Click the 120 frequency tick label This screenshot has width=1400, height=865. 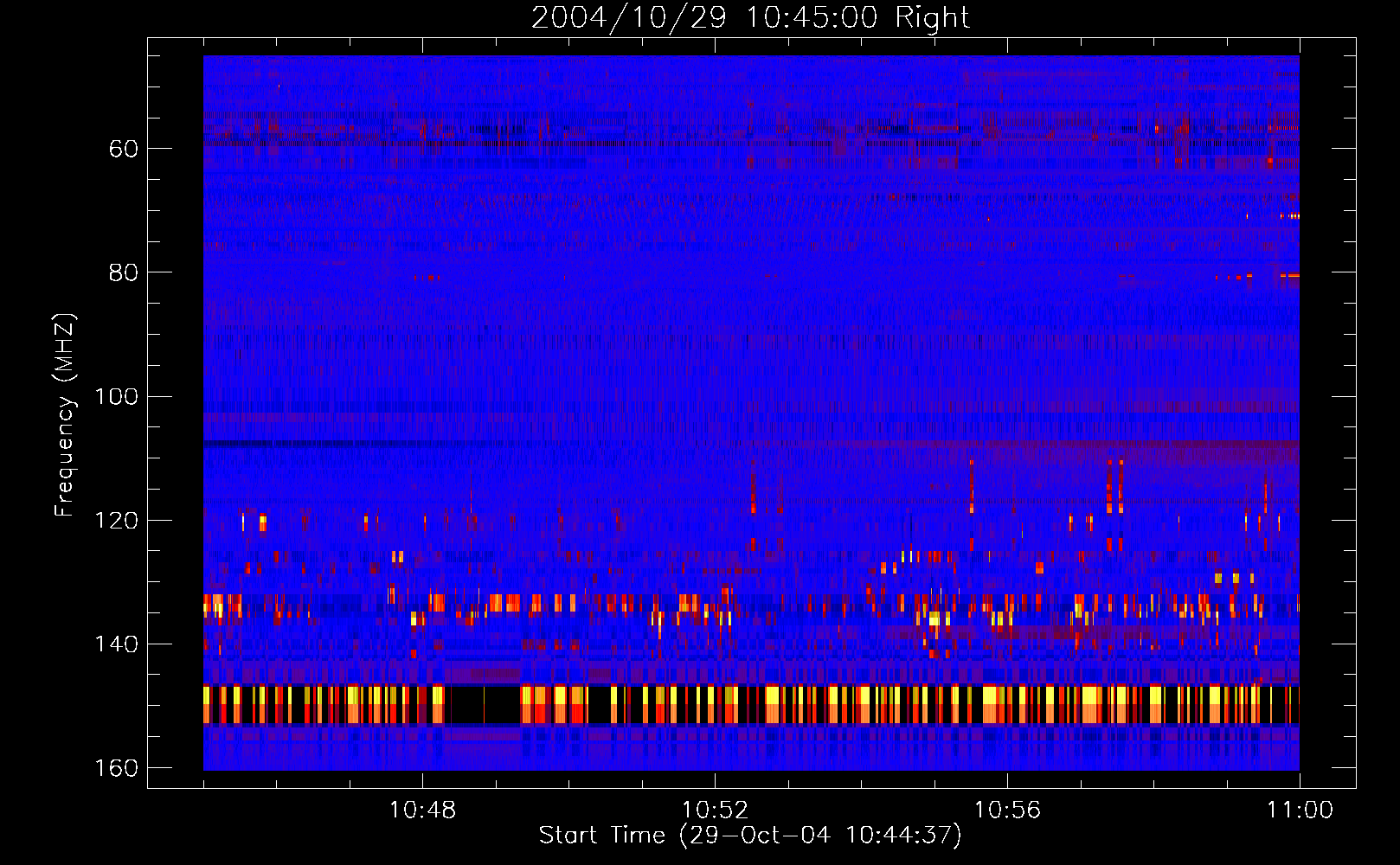tap(116, 521)
